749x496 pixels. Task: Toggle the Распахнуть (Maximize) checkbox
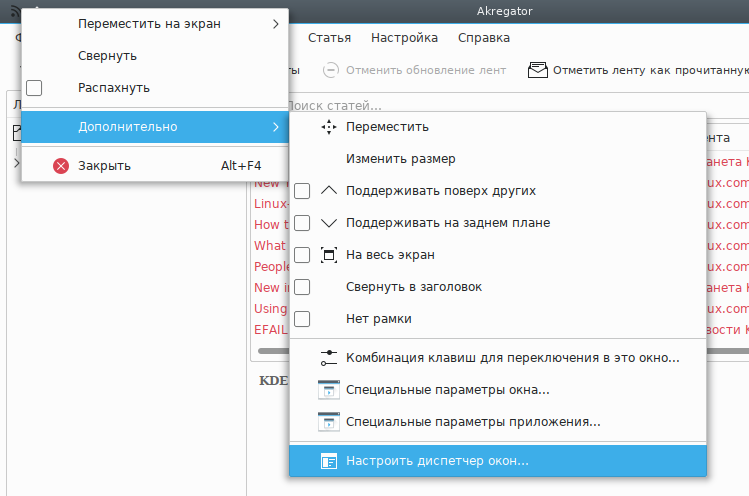(34, 88)
